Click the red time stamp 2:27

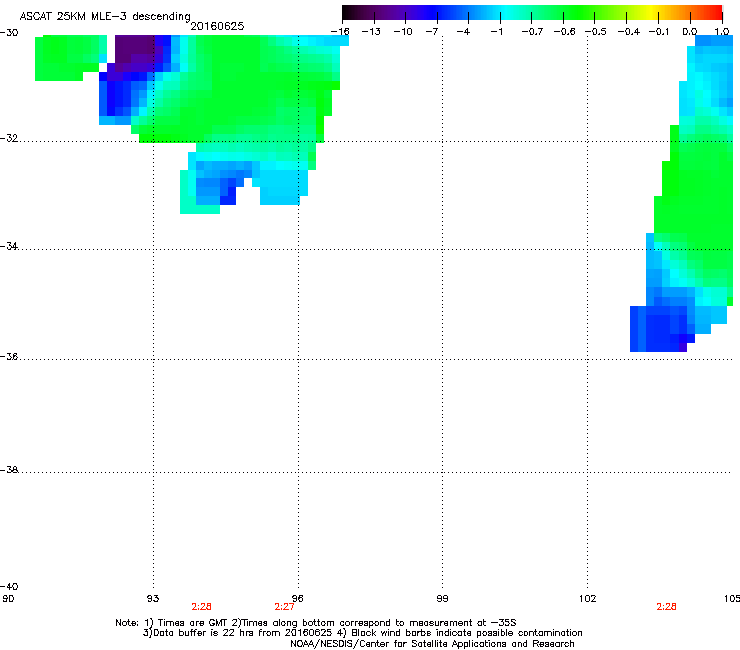[284, 607]
